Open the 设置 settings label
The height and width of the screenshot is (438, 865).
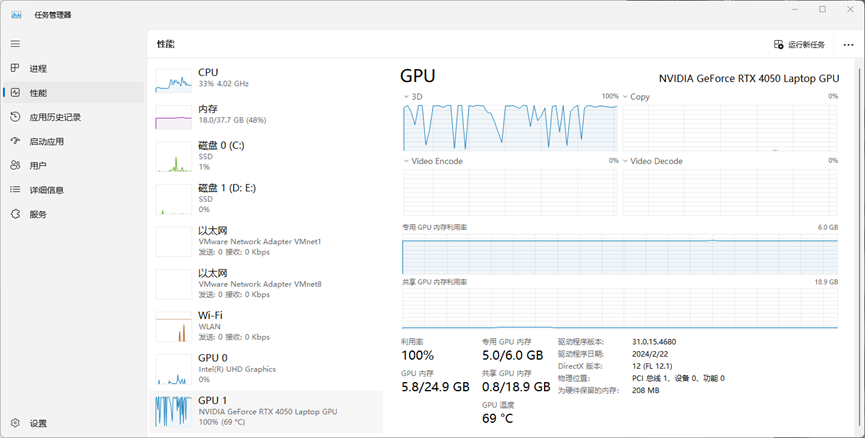[38, 424]
